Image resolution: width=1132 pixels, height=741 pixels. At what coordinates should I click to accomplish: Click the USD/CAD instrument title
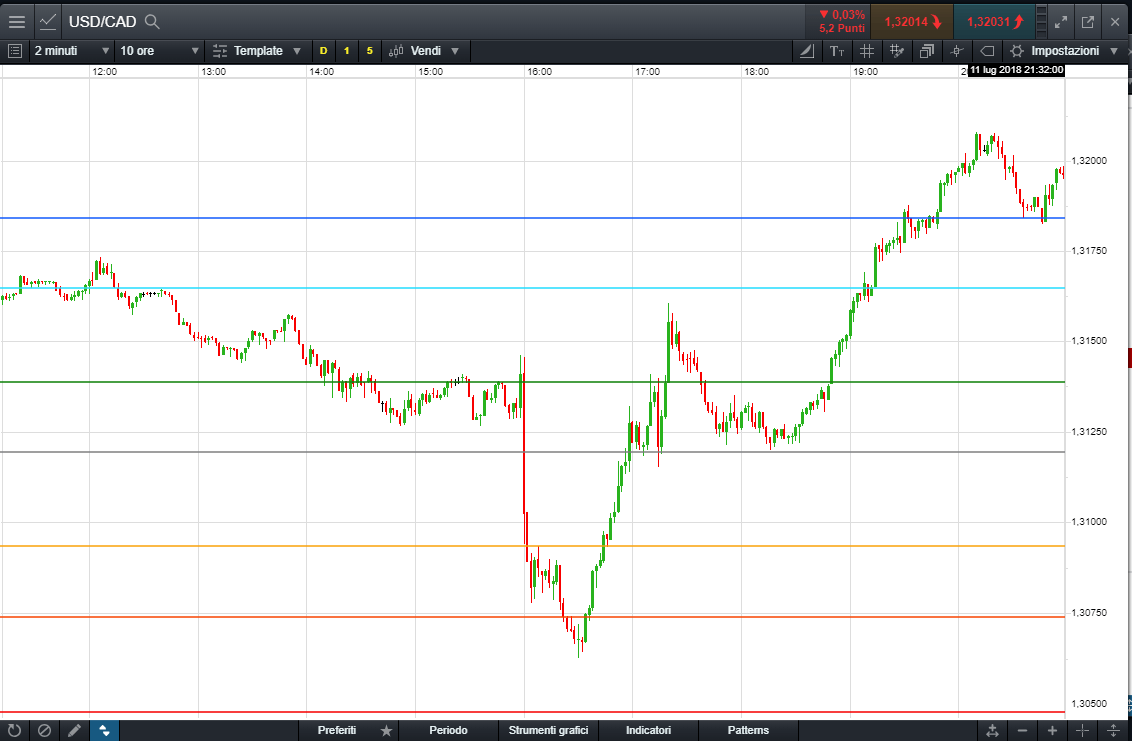[103, 22]
